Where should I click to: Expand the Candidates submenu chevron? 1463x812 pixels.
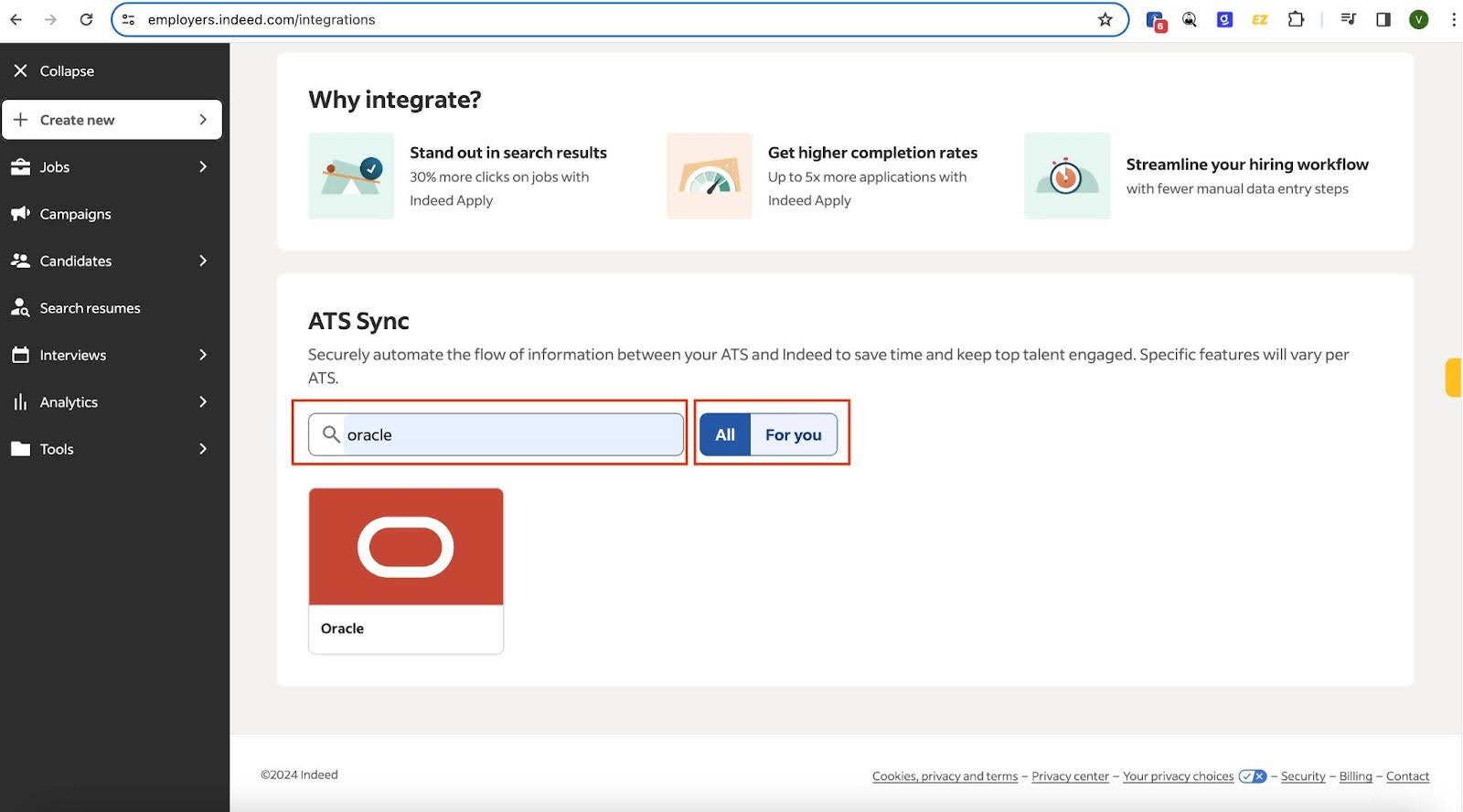[203, 261]
